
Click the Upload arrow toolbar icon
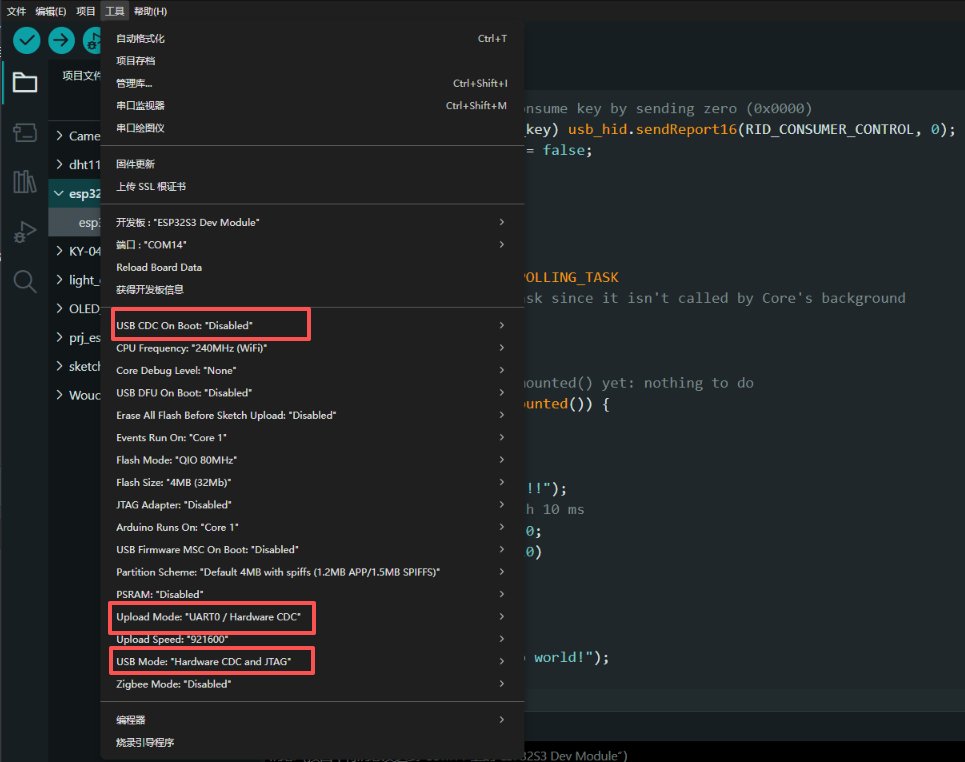click(x=62, y=40)
